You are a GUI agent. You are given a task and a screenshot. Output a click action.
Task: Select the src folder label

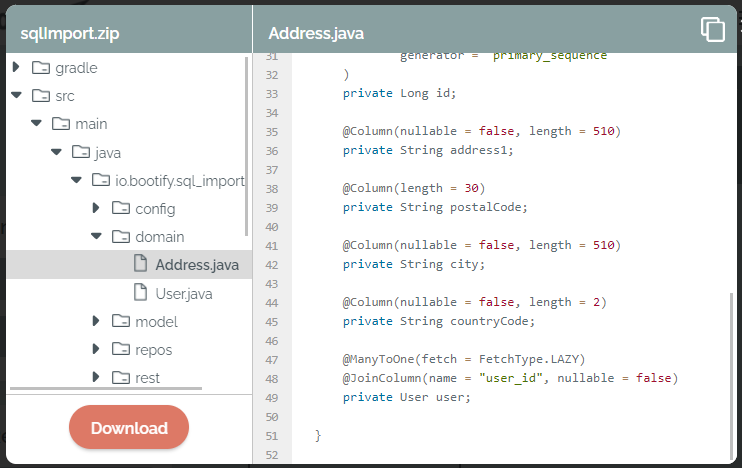tap(65, 96)
